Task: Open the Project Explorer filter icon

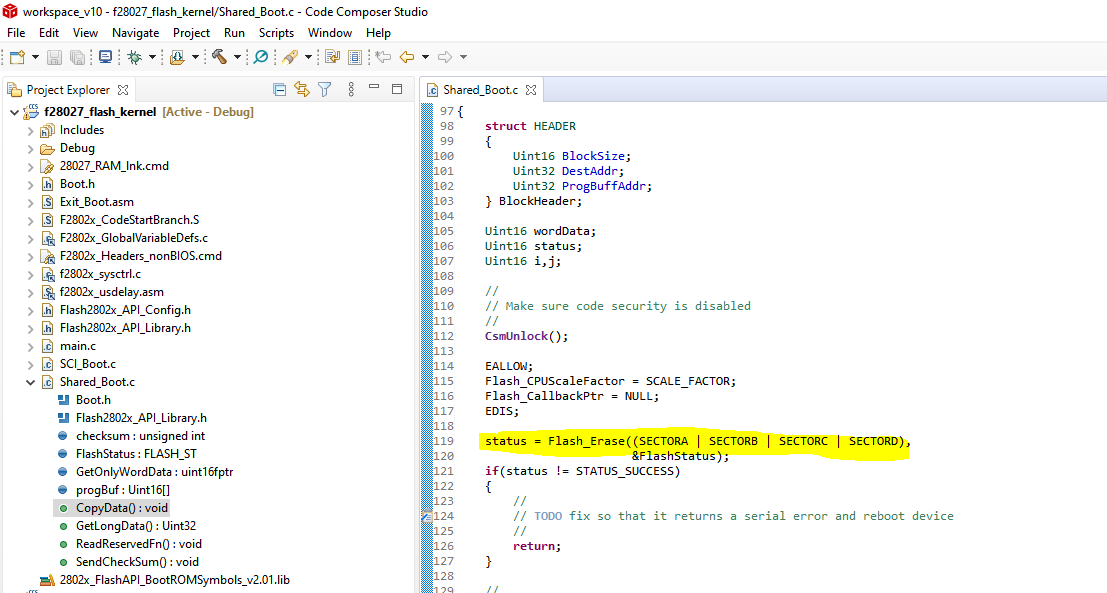Action: click(325, 90)
